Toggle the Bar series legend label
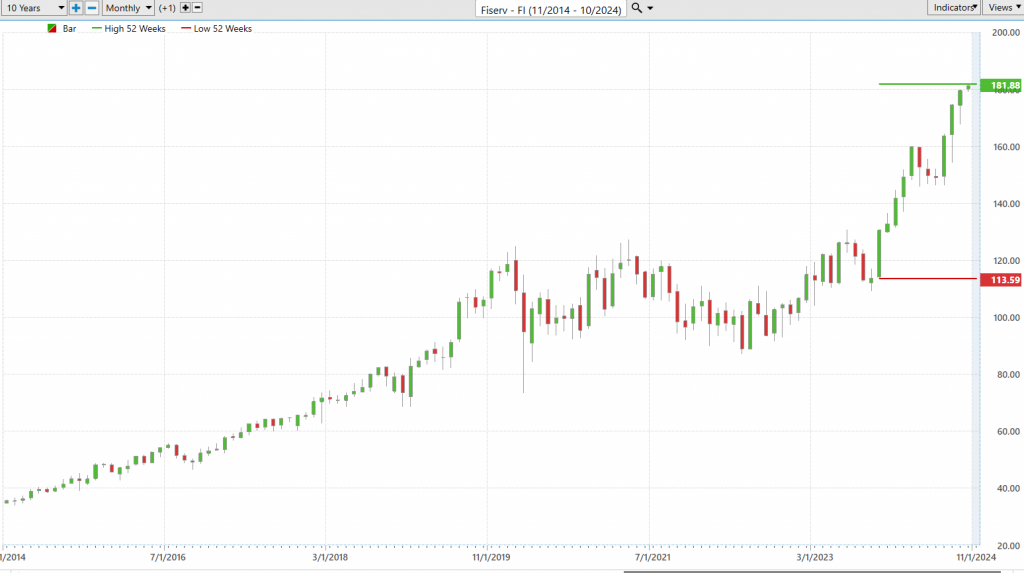 70,28
